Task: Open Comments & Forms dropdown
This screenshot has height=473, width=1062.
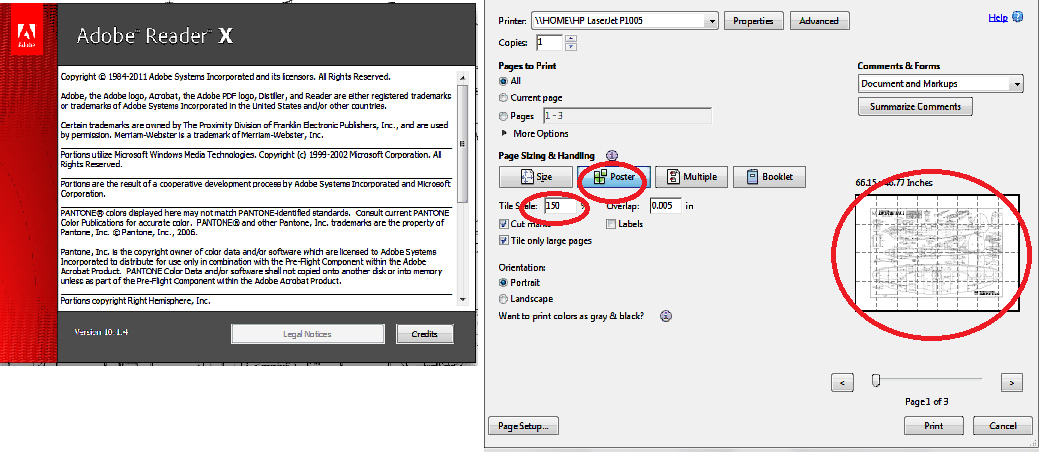Action: click(1017, 84)
